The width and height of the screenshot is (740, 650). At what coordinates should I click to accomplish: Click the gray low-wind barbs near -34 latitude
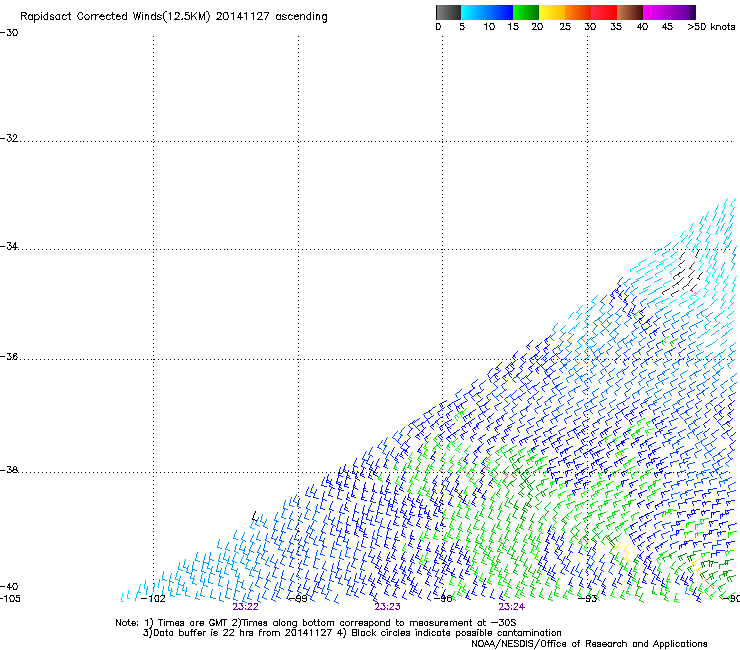[682, 273]
